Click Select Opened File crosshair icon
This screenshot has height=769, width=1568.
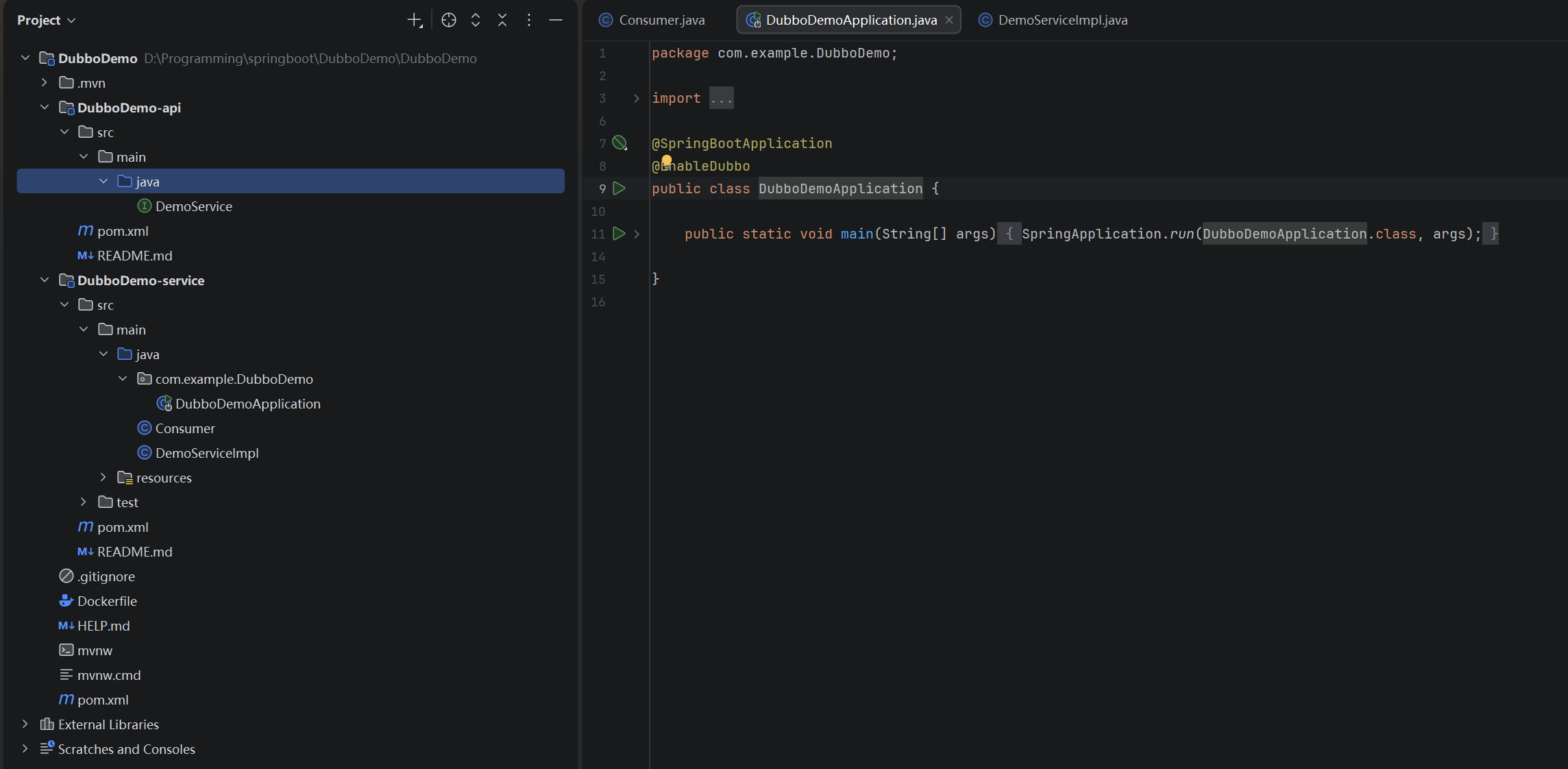click(x=449, y=21)
